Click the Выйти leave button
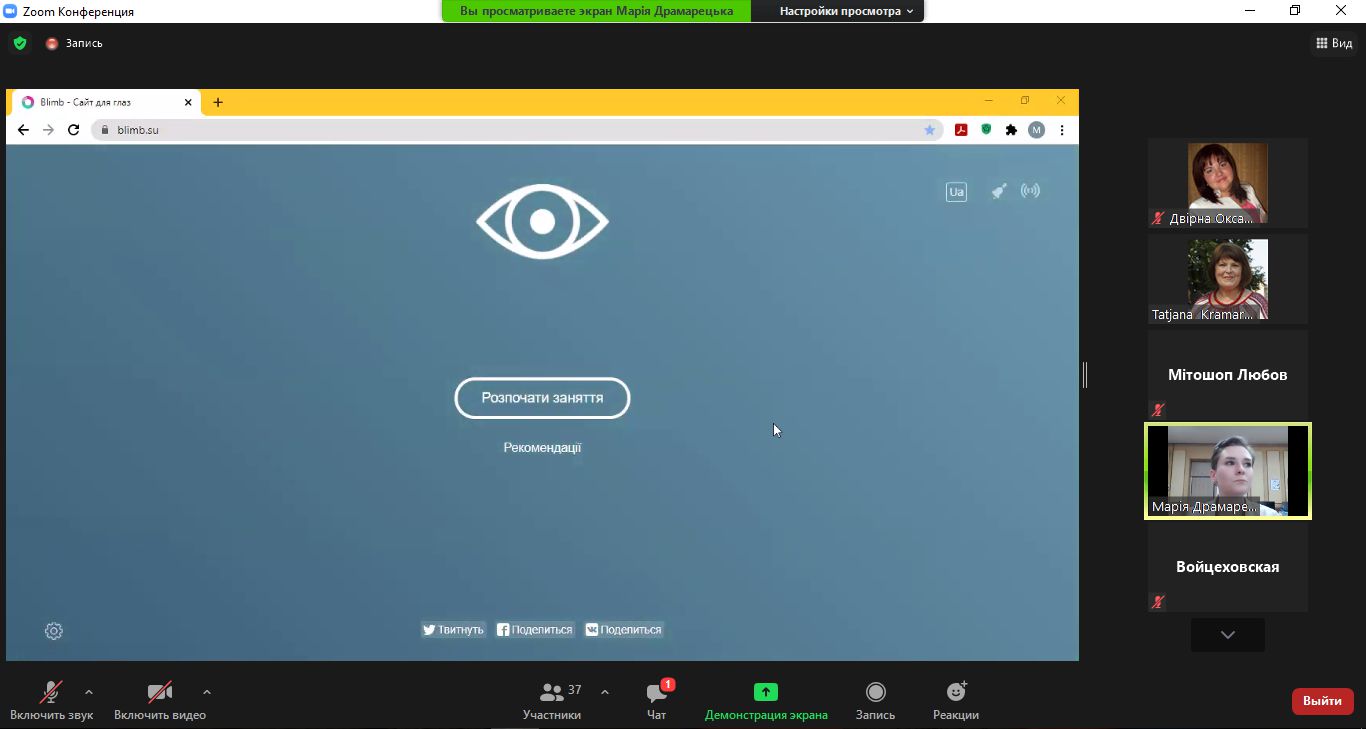This screenshot has height=729, width=1366. [1322, 701]
